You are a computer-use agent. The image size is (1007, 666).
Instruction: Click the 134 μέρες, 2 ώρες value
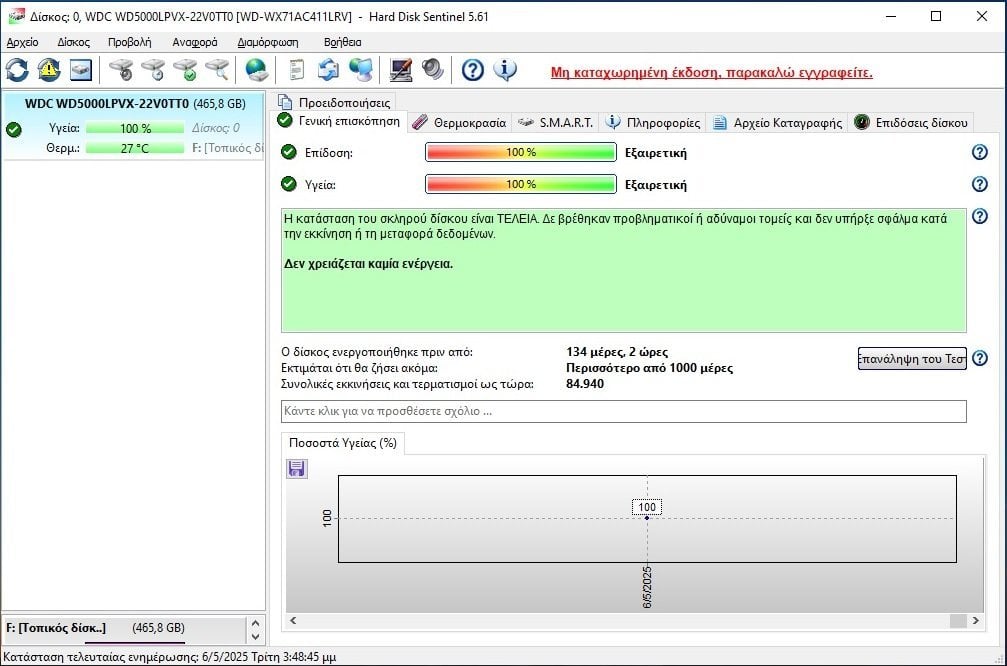(x=617, y=352)
